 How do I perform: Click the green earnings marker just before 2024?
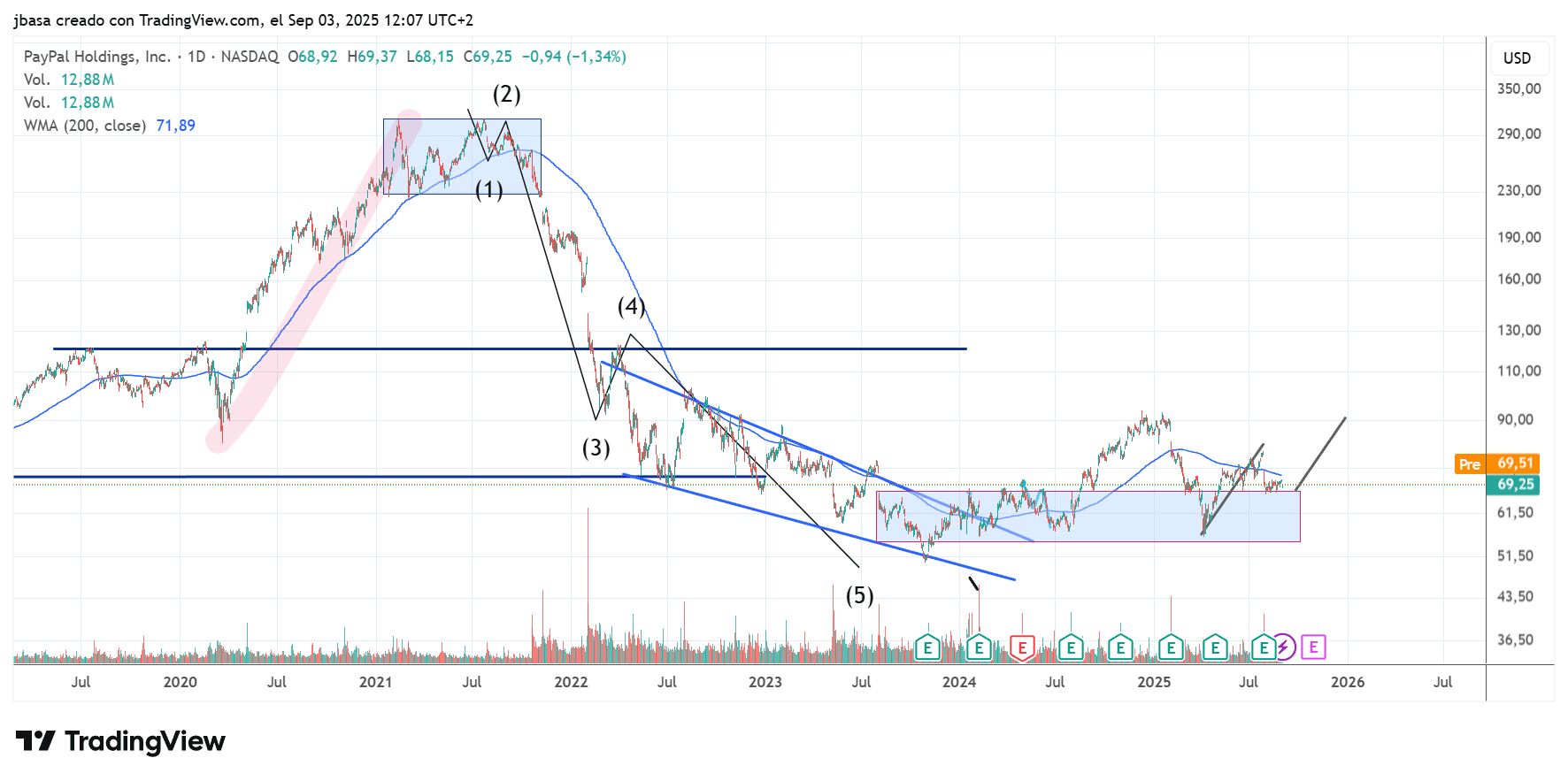(x=927, y=648)
